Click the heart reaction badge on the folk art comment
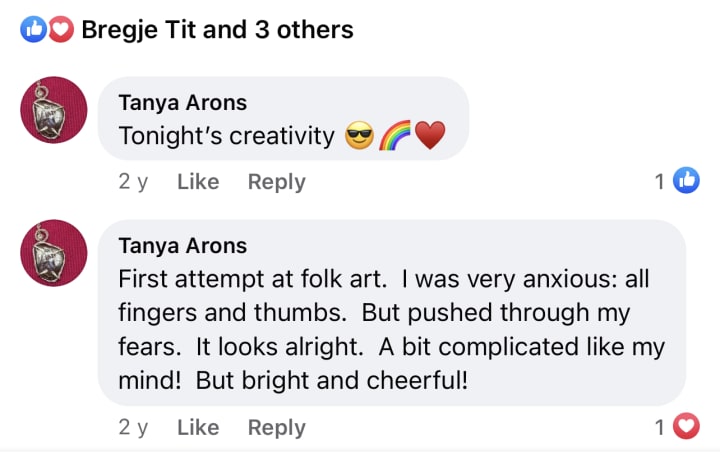The height and width of the screenshot is (459, 720). coord(686,427)
